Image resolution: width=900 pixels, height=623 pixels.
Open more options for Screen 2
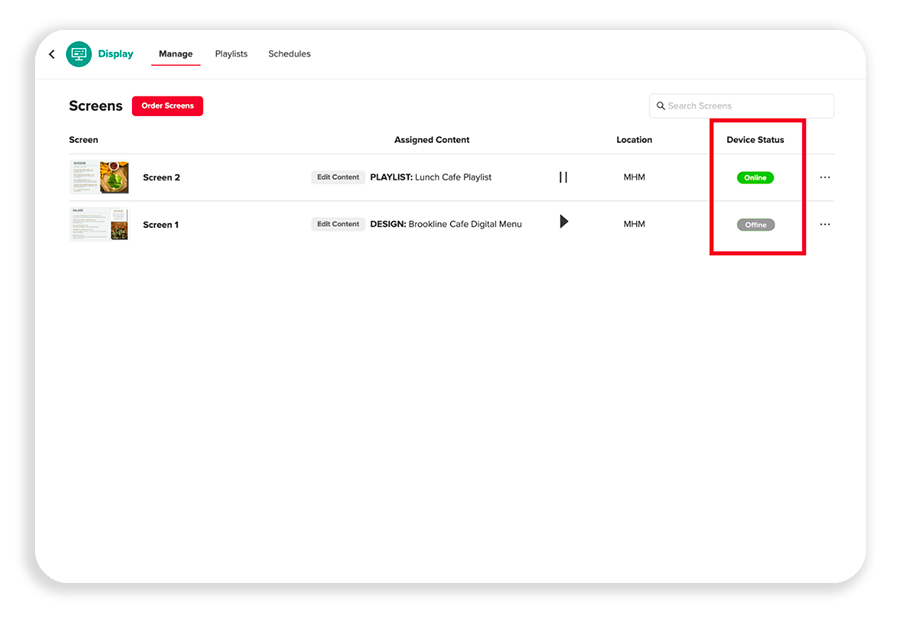825,177
